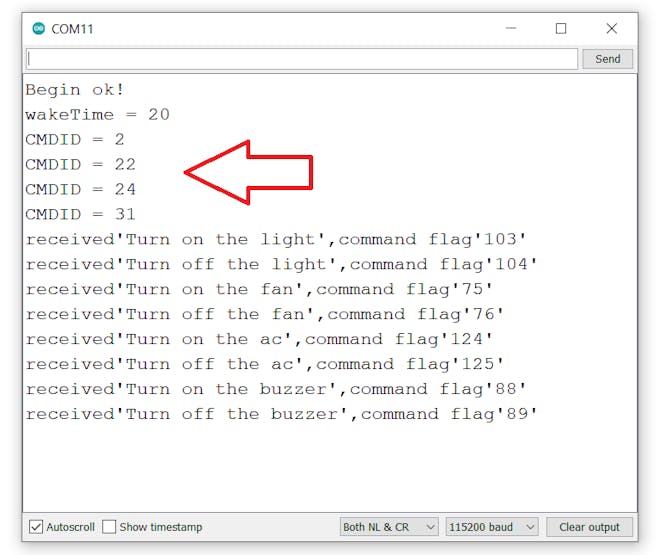Enable the Show timestamp checkbox
The width and height of the screenshot is (661, 555).
click(109, 527)
